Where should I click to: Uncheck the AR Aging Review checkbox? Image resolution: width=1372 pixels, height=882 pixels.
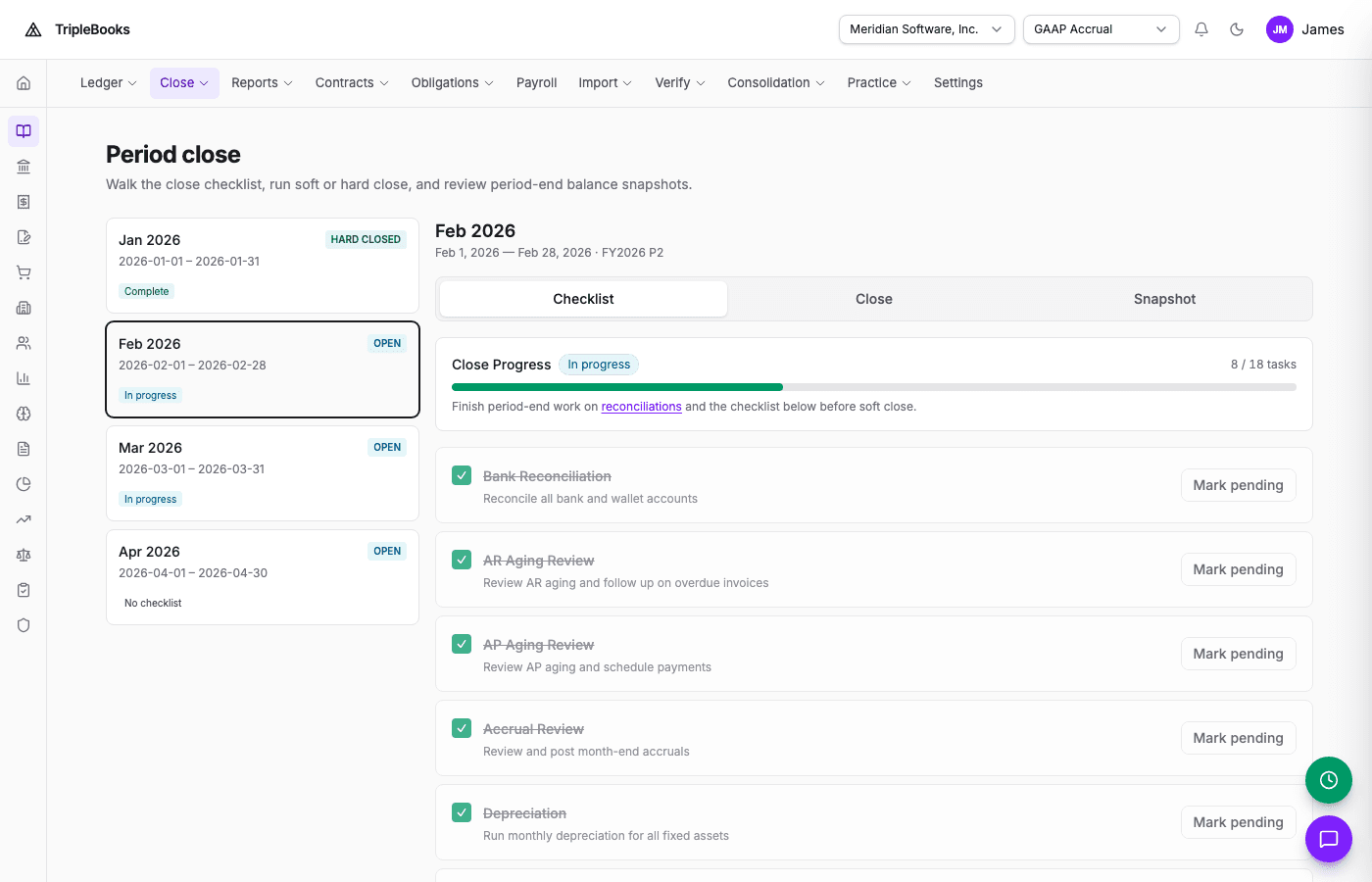pos(462,560)
